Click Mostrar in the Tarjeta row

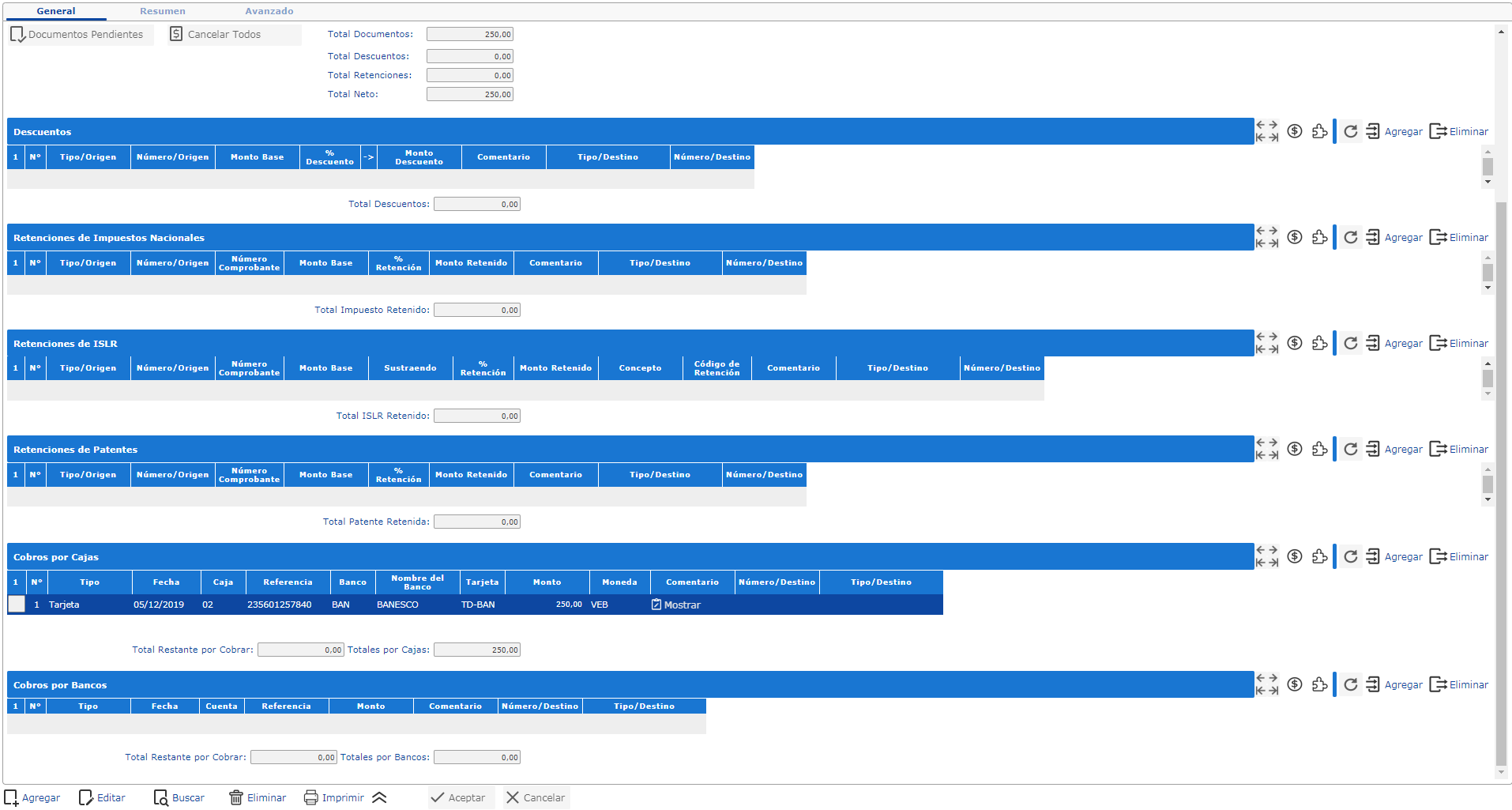click(x=676, y=605)
